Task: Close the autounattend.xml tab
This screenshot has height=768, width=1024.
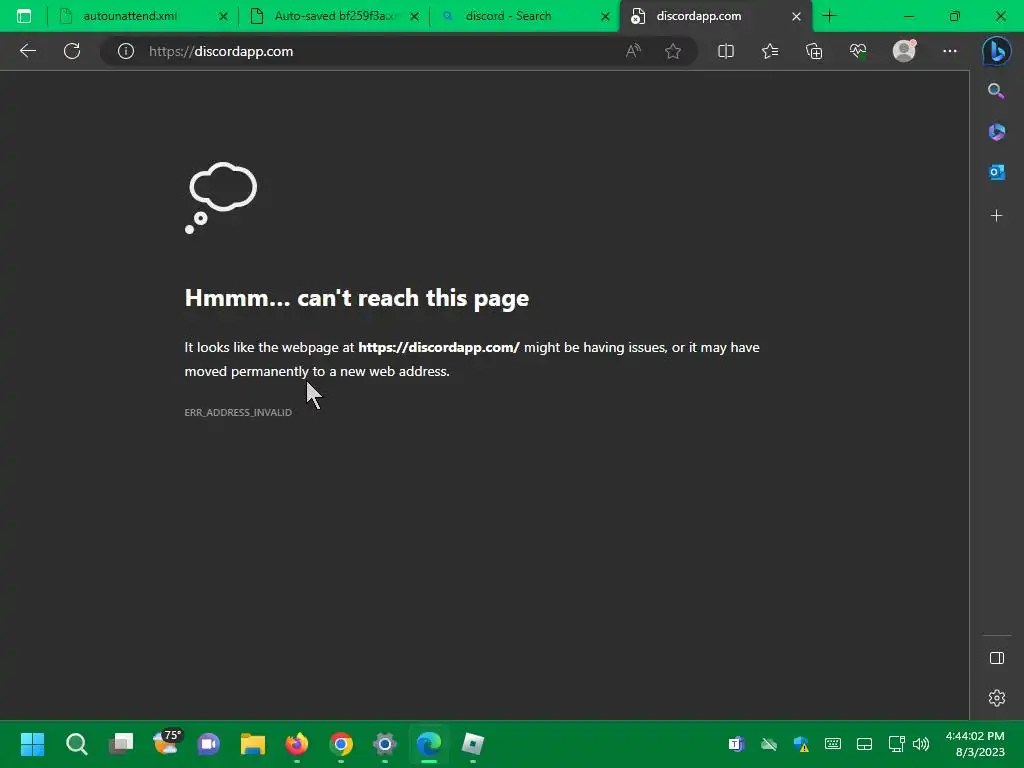Action: tap(223, 16)
